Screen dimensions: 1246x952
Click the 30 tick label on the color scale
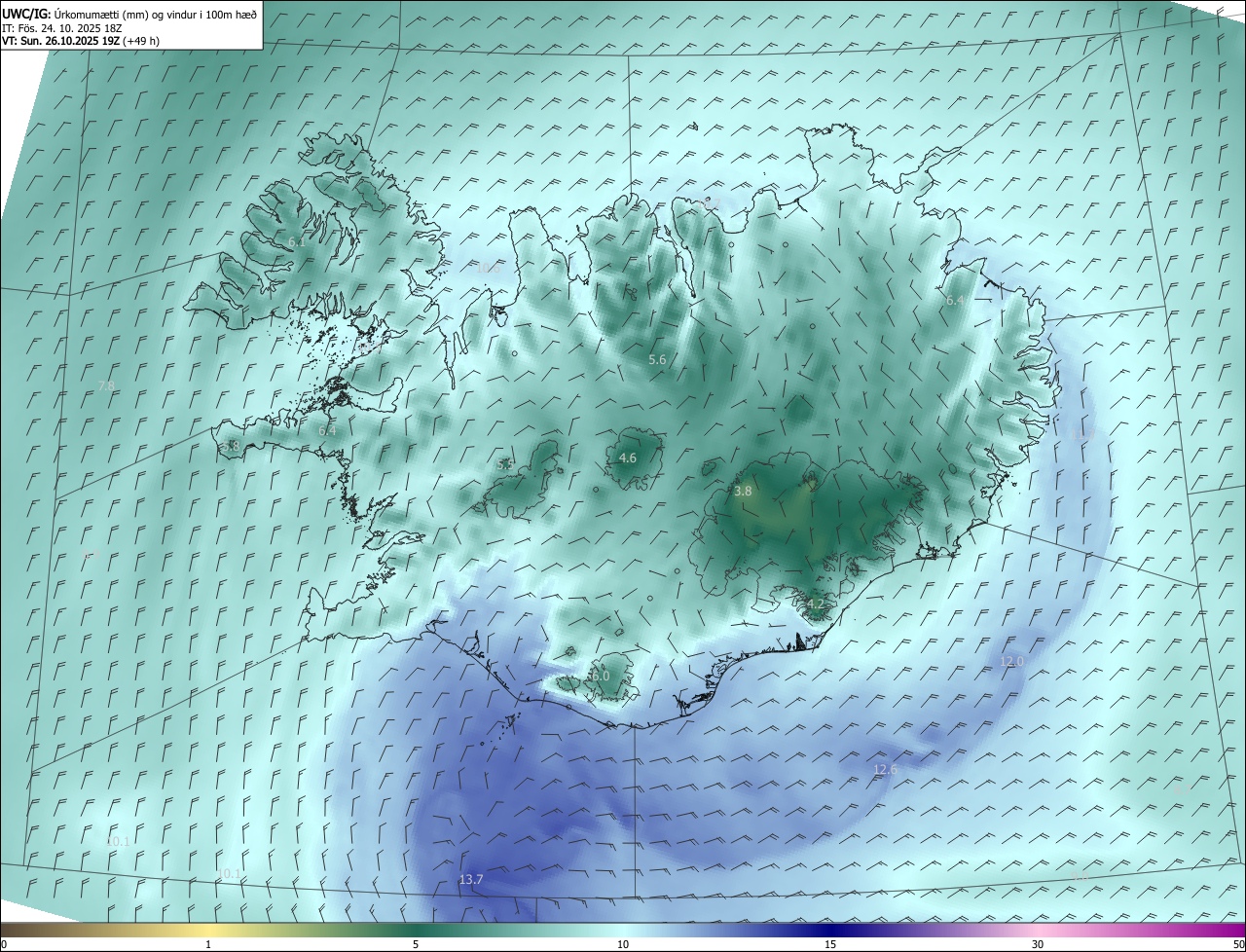(1038, 944)
